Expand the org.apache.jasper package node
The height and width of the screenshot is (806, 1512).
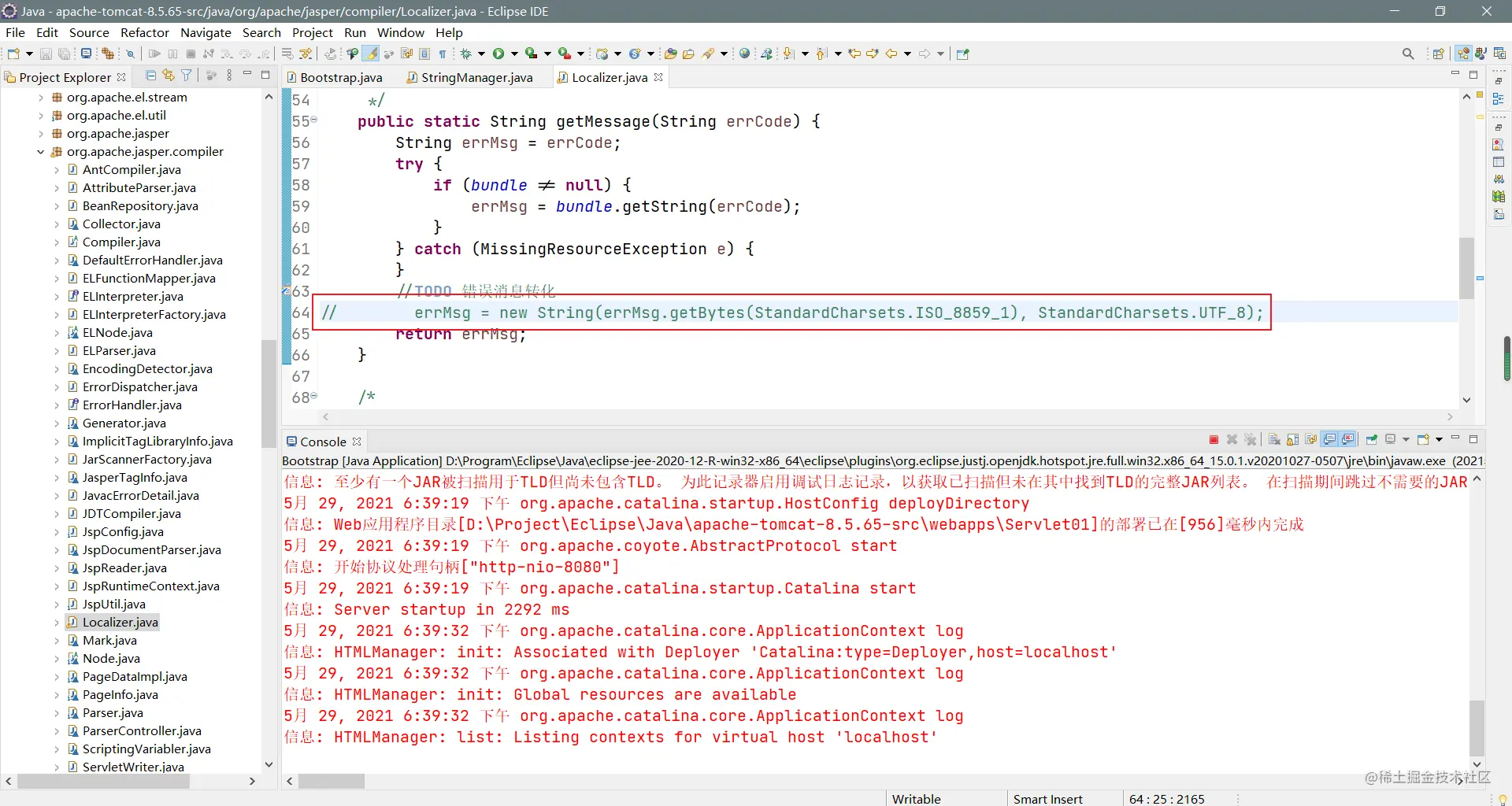[x=40, y=134]
